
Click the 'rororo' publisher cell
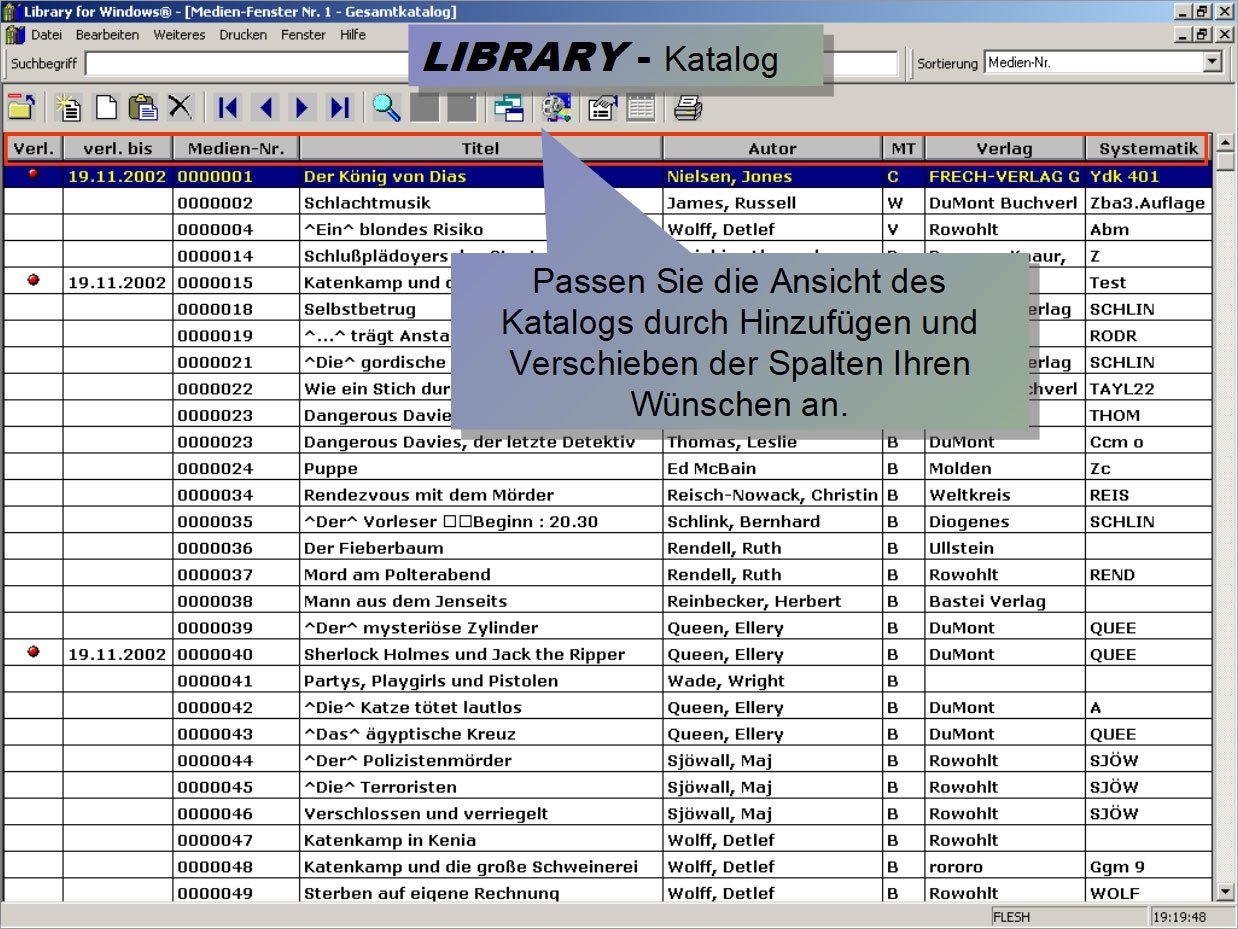(1004, 866)
